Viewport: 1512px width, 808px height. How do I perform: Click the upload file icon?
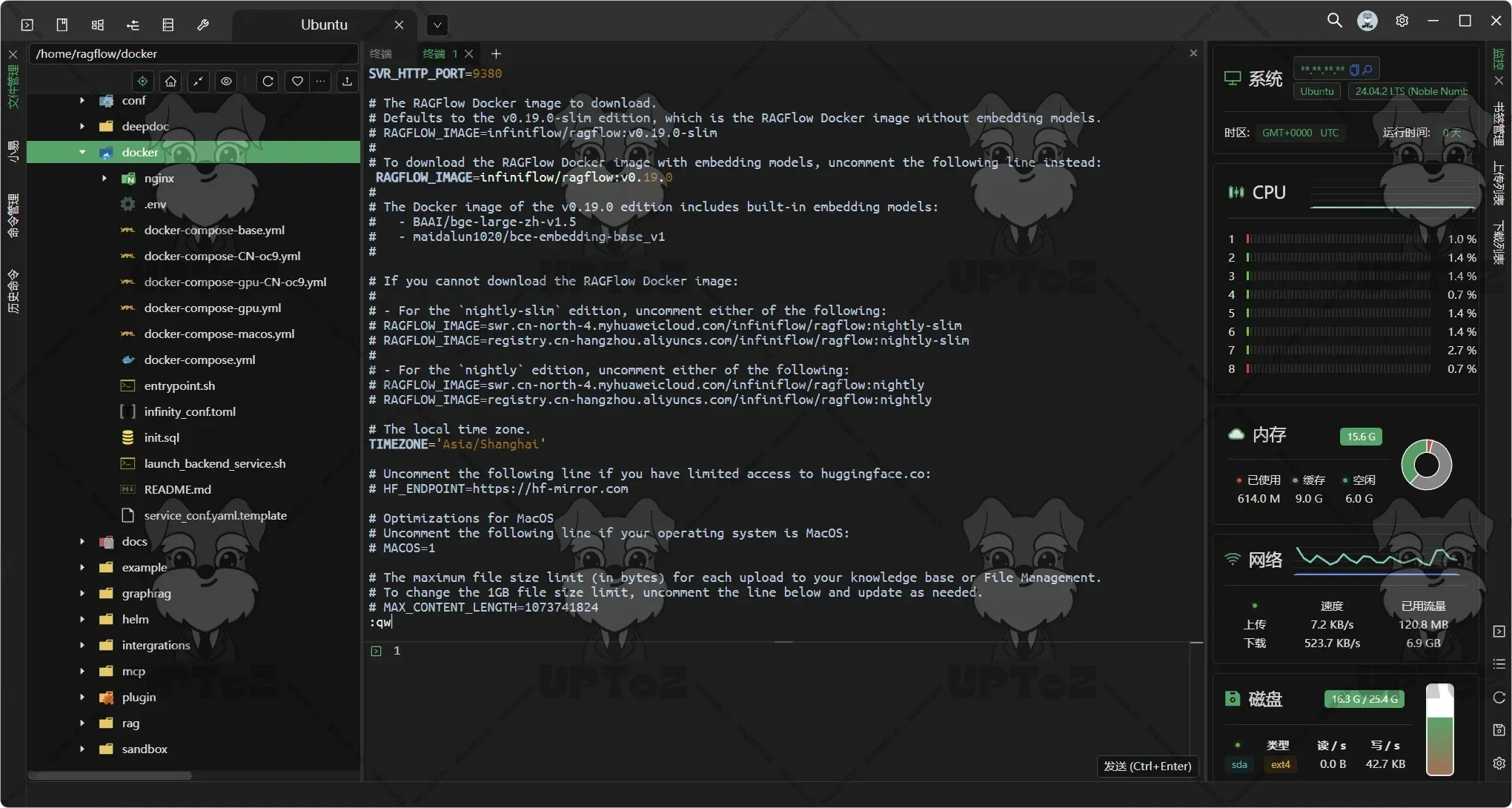click(347, 81)
